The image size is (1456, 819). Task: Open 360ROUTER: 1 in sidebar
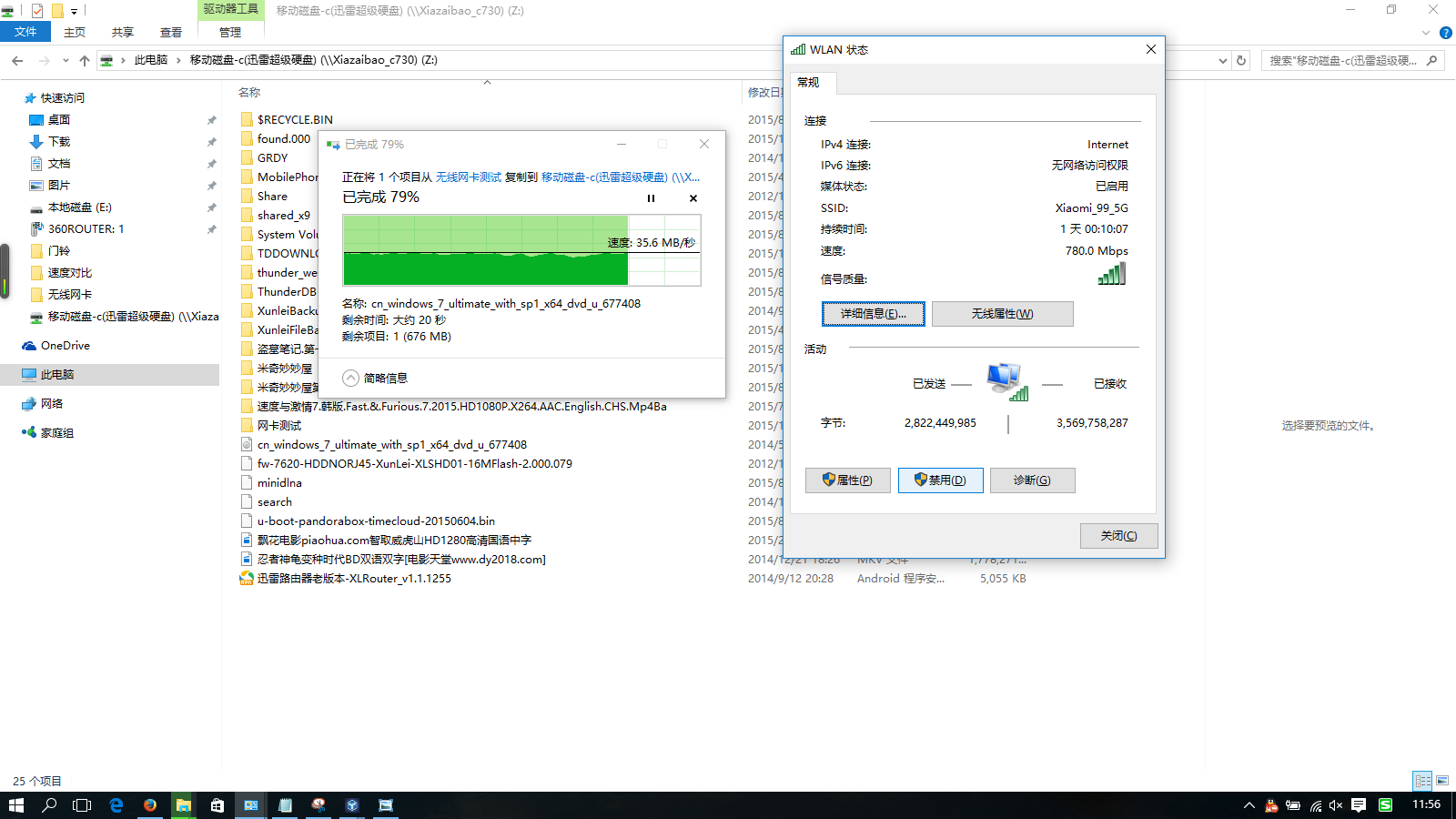click(86, 229)
